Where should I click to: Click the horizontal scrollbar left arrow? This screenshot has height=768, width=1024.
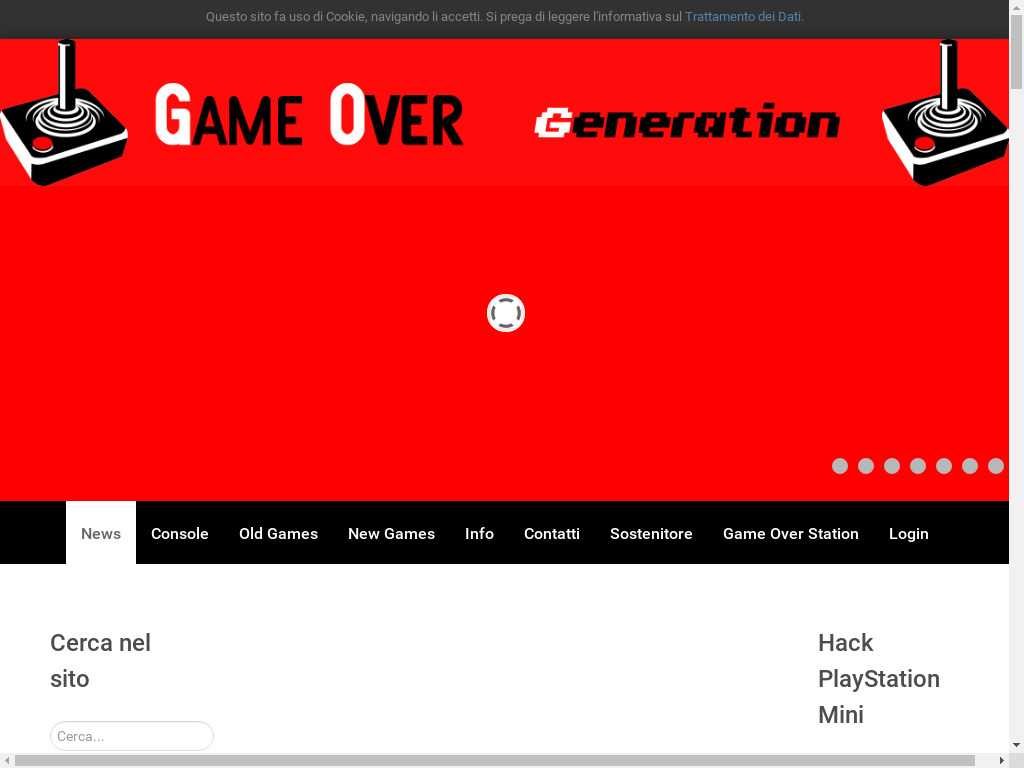point(7,761)
